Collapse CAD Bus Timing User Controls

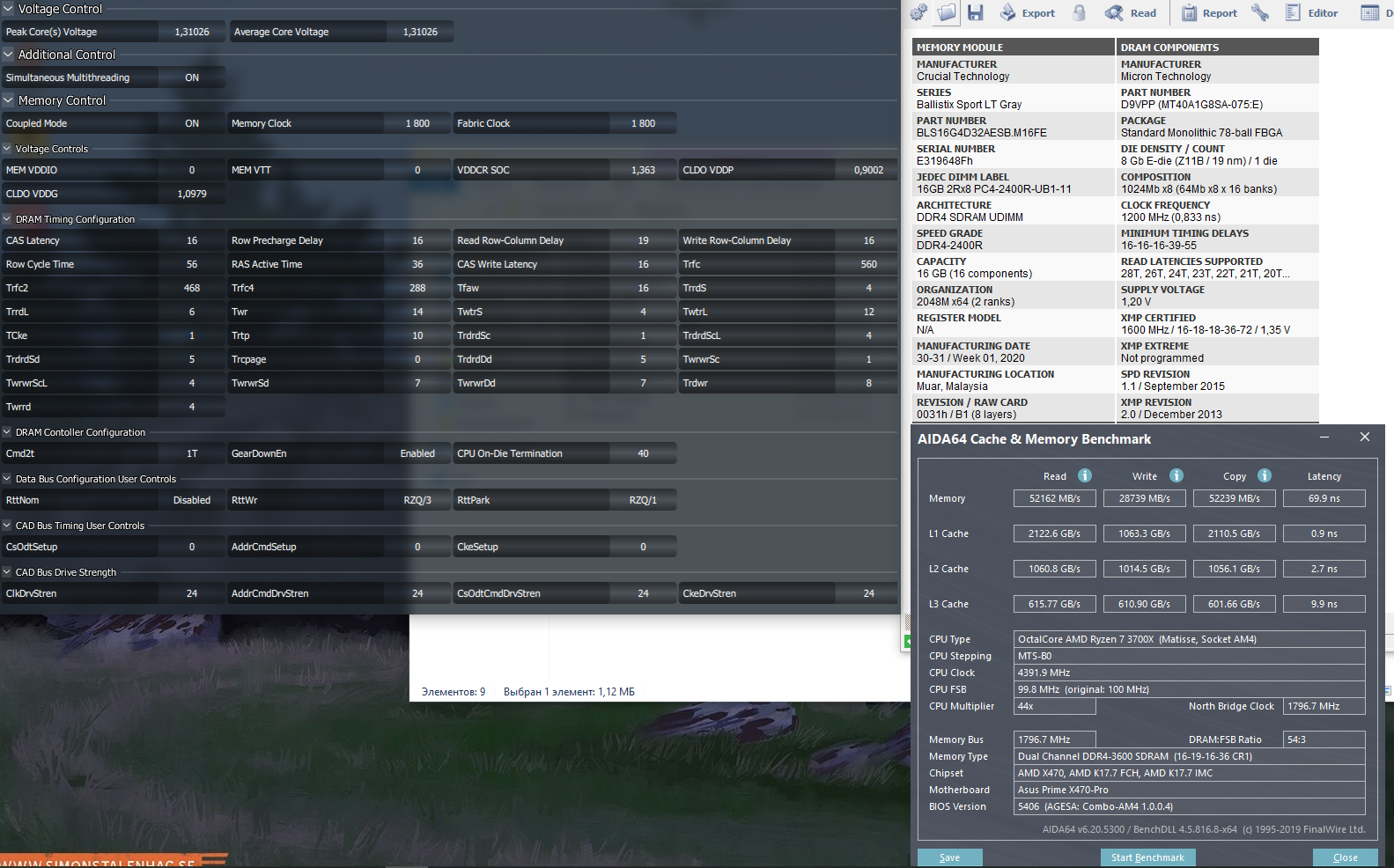pos(7,526)
